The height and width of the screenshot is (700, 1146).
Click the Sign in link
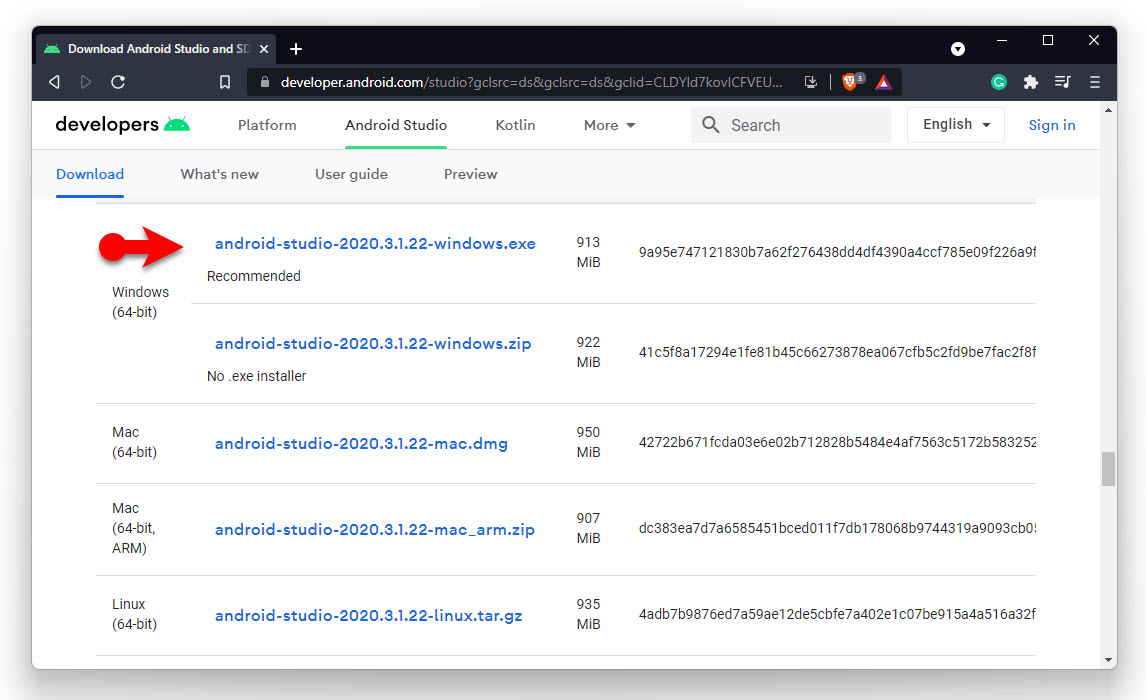point(1052,125)
